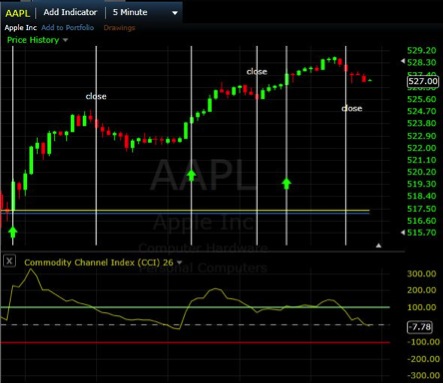Click the 522.90 price axis label
This screenshot has height=384, width=444.
pyautogui.click(x=422, y=136)
